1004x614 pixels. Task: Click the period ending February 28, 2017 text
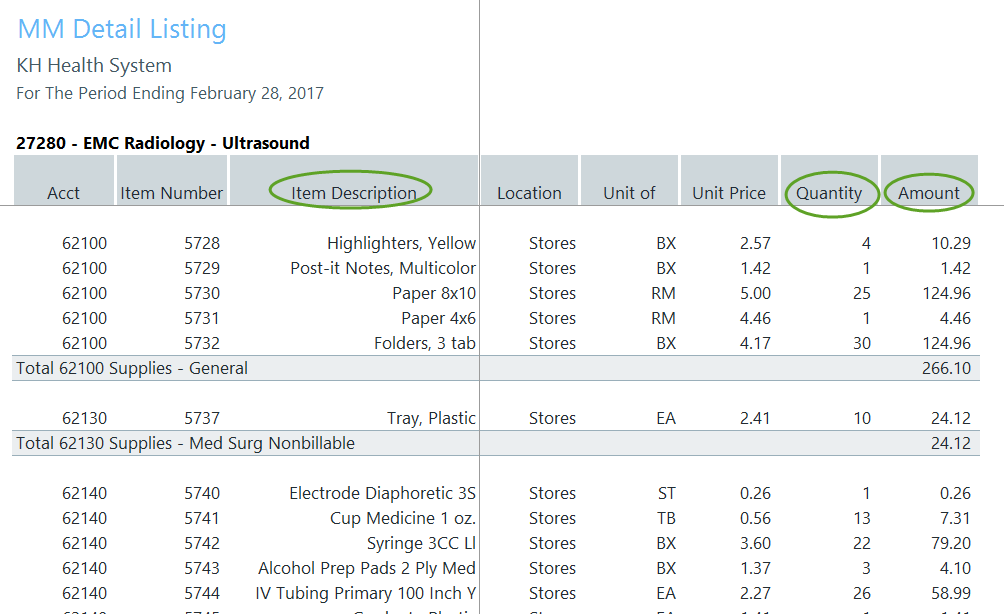(x=170, y=93)
